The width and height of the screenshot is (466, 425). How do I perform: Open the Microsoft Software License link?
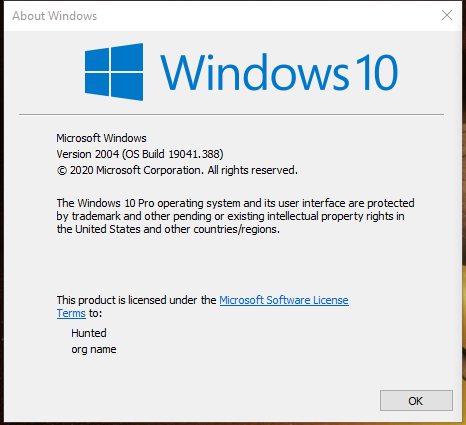pyautogui.click(x=284, y=300)
